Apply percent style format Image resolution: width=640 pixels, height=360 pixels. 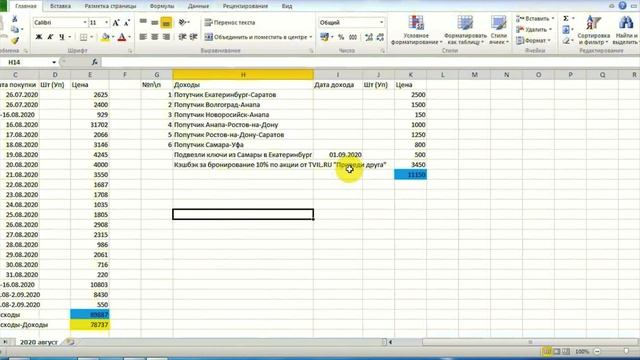click(341, 37)
